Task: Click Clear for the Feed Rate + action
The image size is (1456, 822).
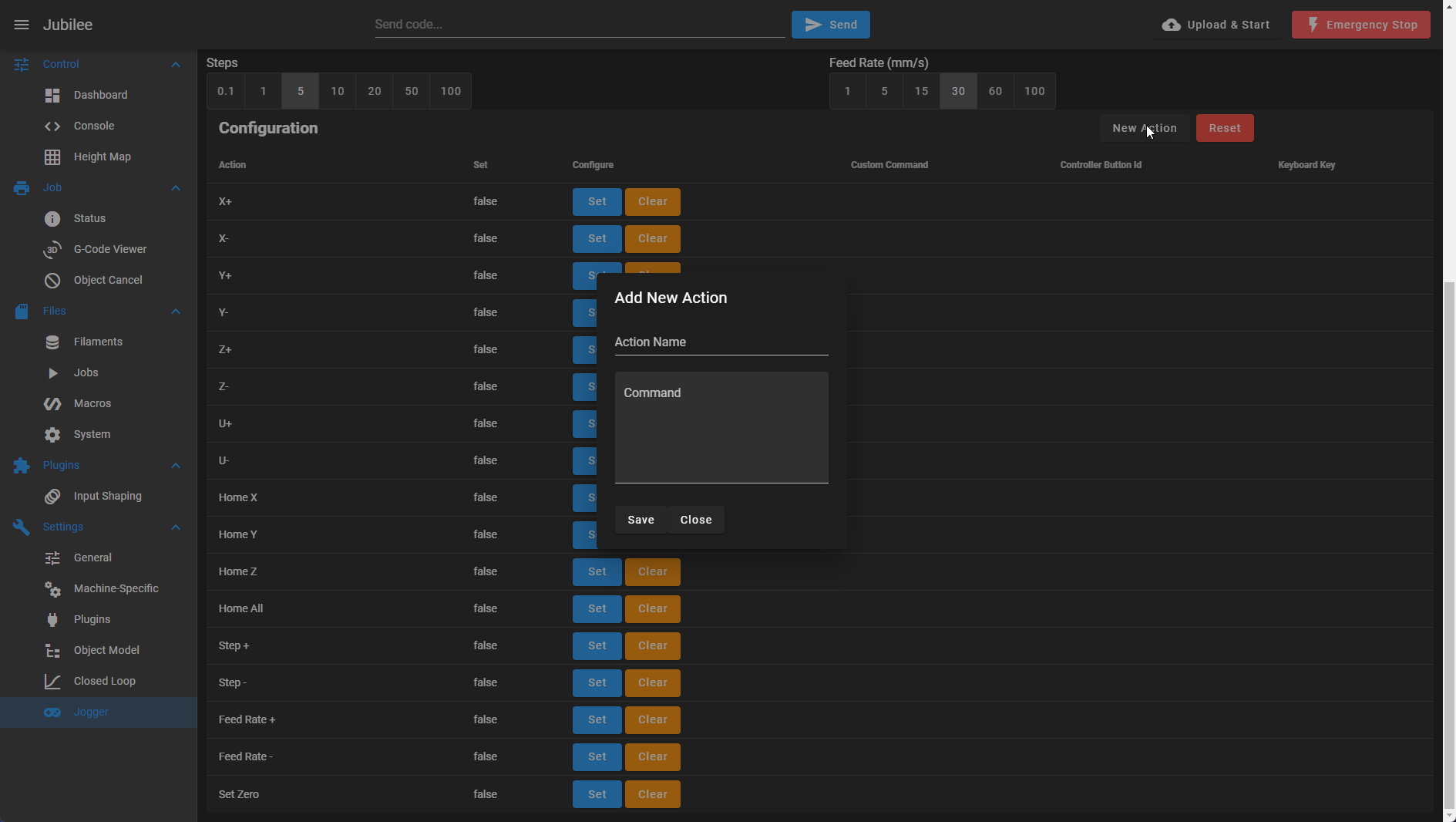Action: coord(653,720)
